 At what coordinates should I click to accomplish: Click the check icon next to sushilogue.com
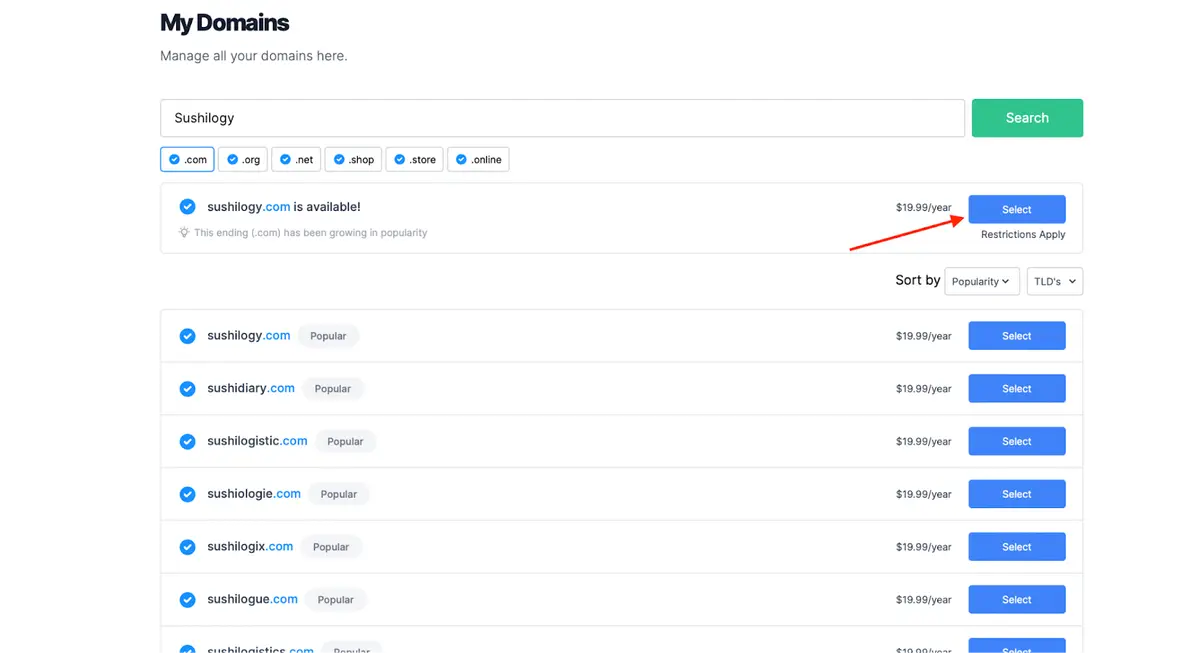pyautogui.click(x=187, y=599)
